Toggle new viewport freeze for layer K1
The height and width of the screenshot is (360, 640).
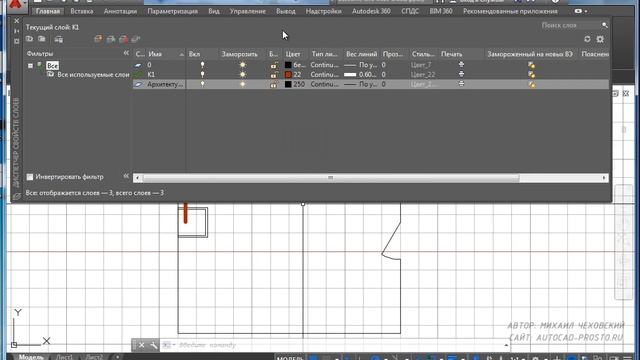531,75
